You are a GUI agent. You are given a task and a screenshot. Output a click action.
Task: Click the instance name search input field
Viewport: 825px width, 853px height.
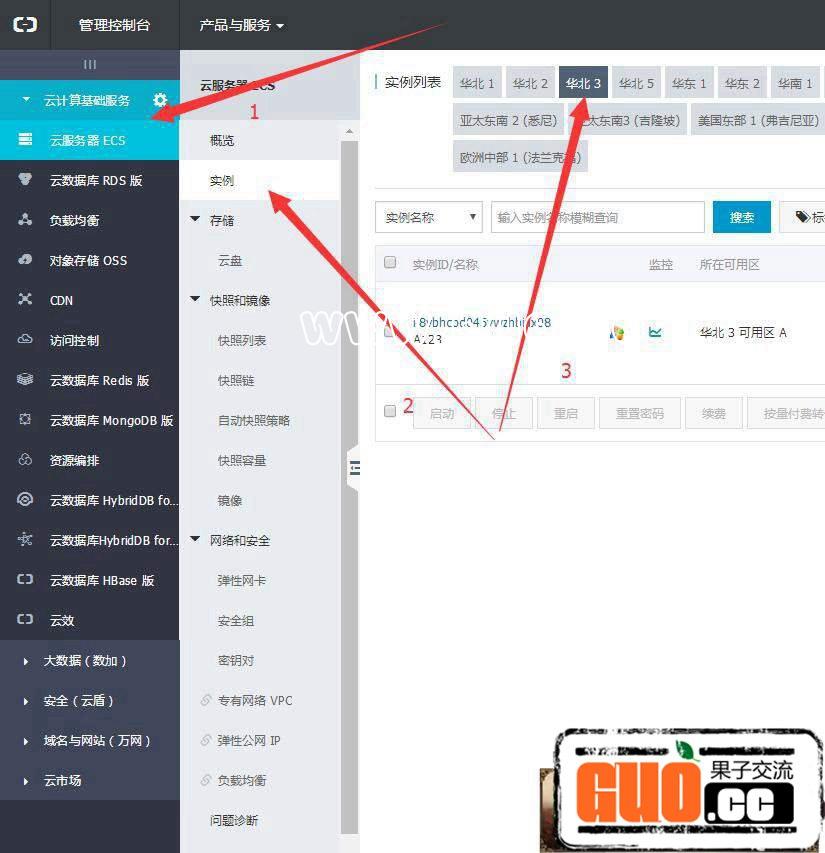point(597,217)
